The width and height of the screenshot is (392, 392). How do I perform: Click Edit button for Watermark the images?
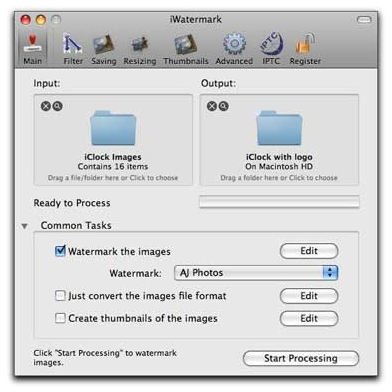coord(309,251)
